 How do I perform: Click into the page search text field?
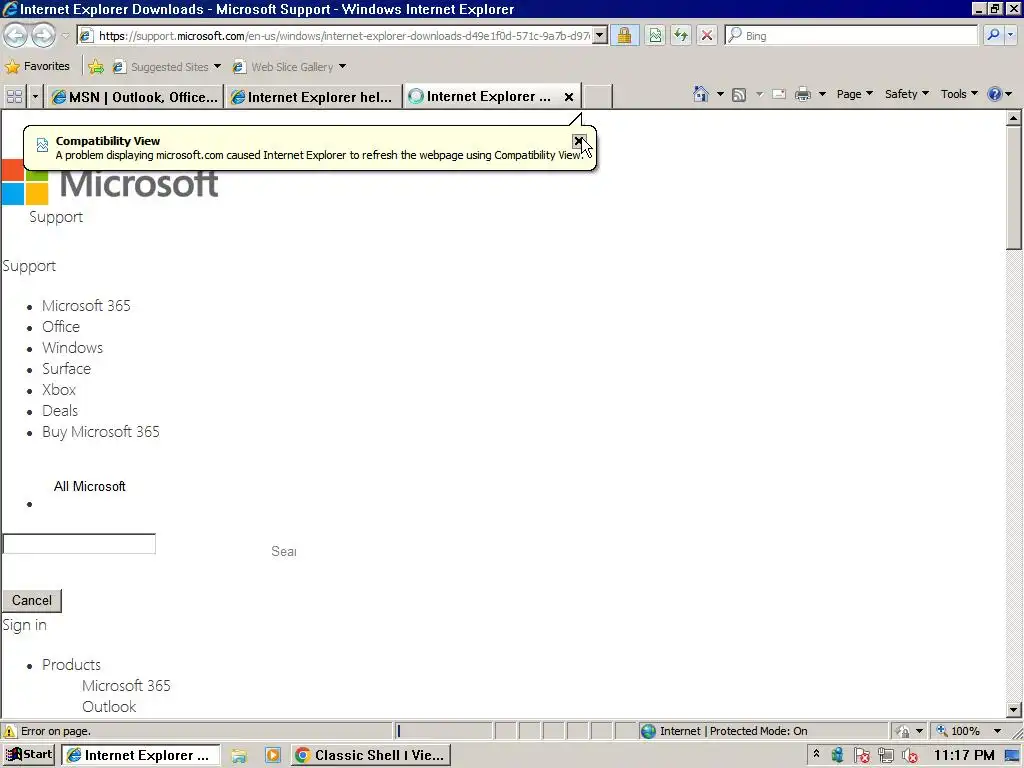tap(79, 543)
